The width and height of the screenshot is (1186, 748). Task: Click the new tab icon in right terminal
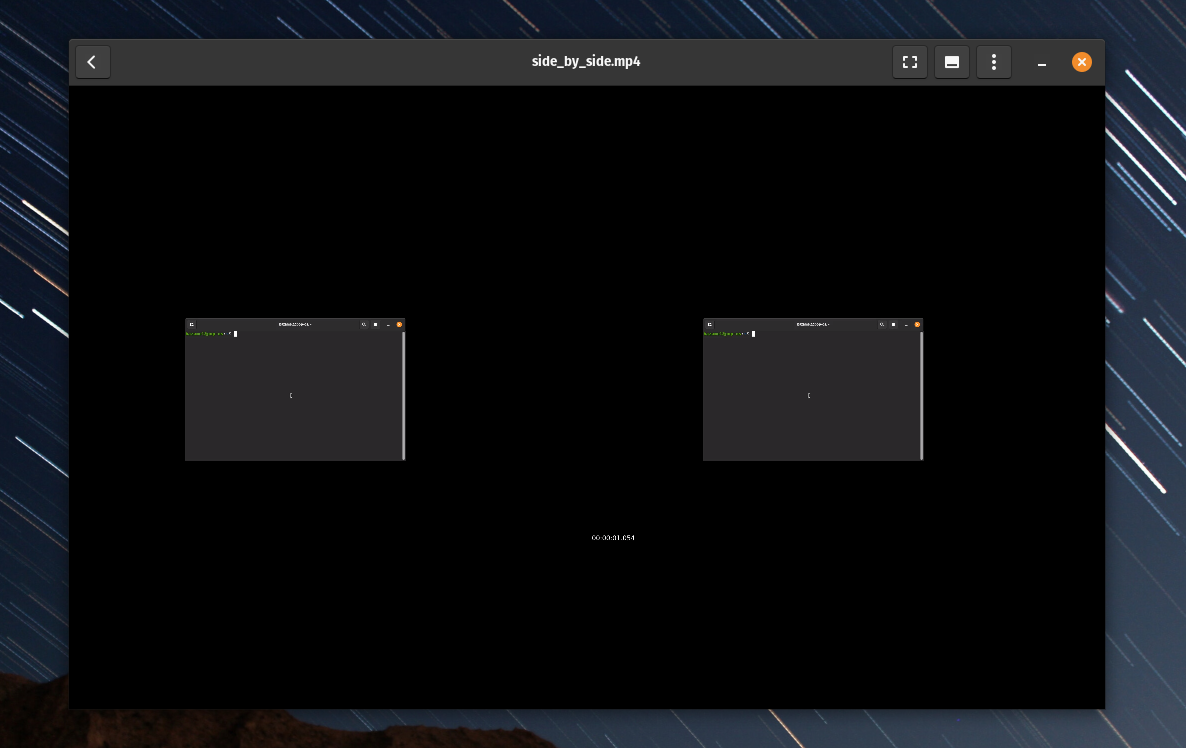click(709, 324)
